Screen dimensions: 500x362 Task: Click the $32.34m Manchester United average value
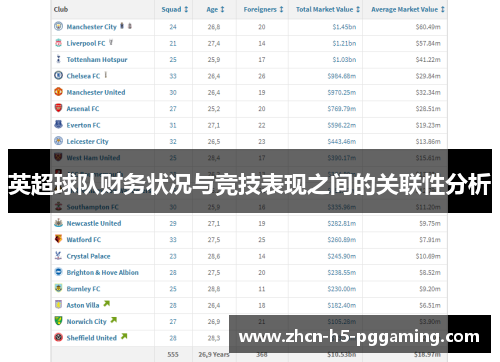(428, 92)
